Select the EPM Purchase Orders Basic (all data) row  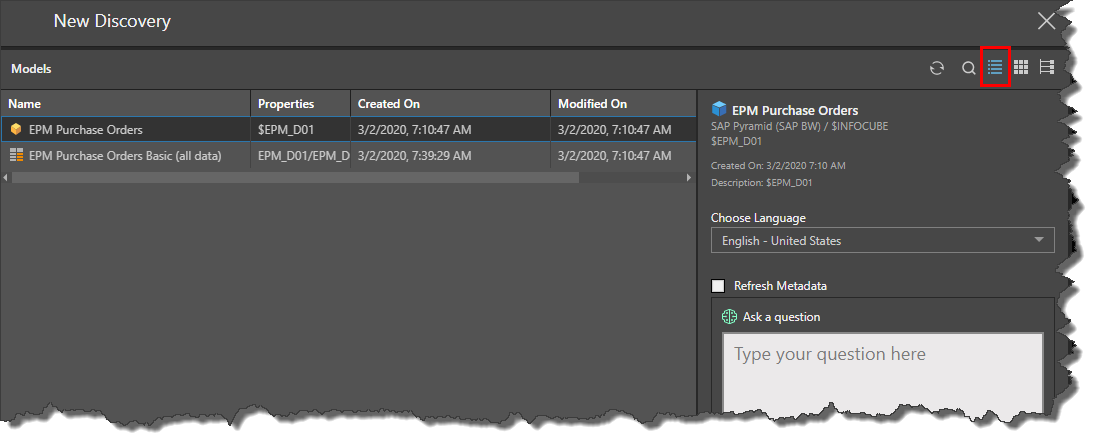348,156
